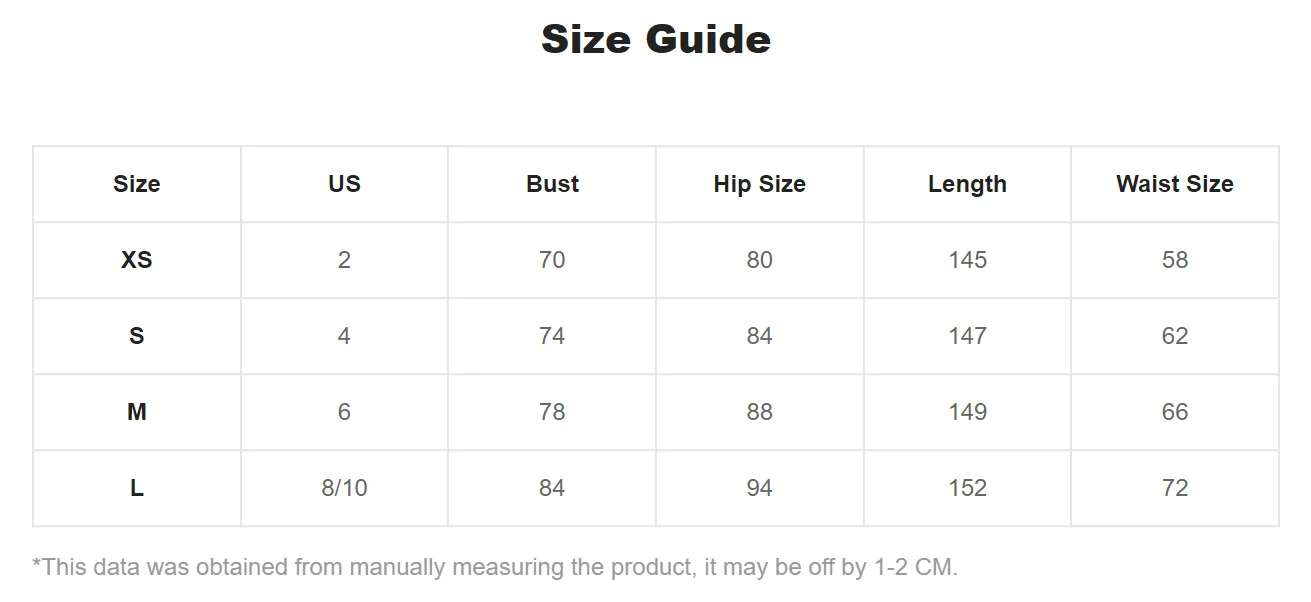1311x602 pixels.
Task: Click the Size Guide heading
Action: tap(655, 40)
